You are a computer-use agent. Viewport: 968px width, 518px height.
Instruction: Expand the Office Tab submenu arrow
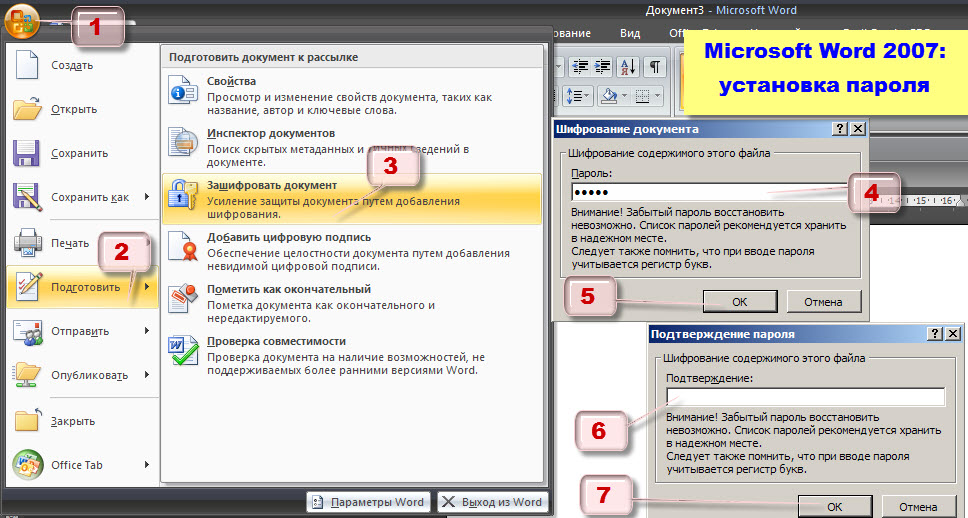tap(147, 464)
